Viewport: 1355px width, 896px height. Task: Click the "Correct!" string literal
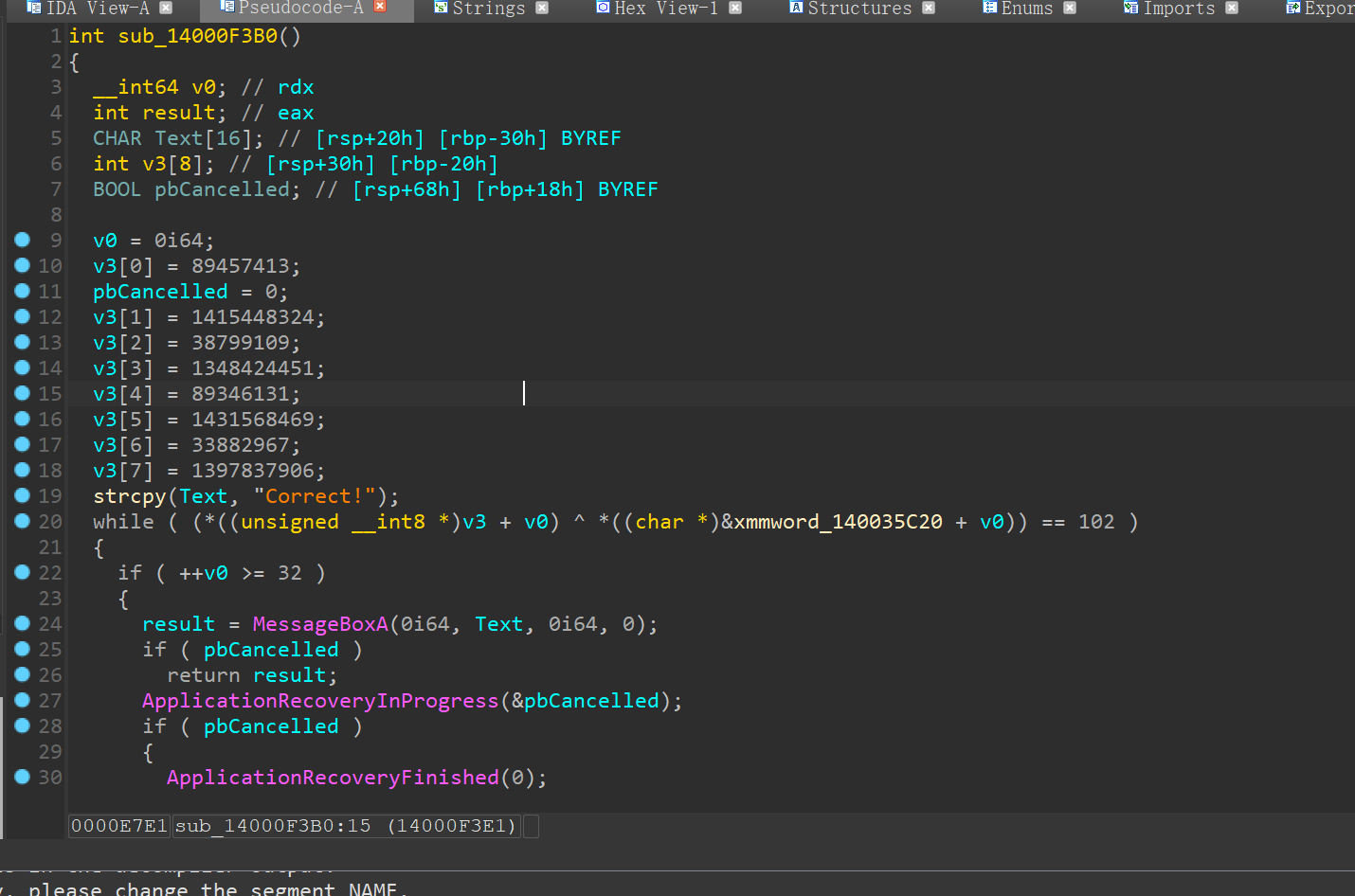(315, 496)
